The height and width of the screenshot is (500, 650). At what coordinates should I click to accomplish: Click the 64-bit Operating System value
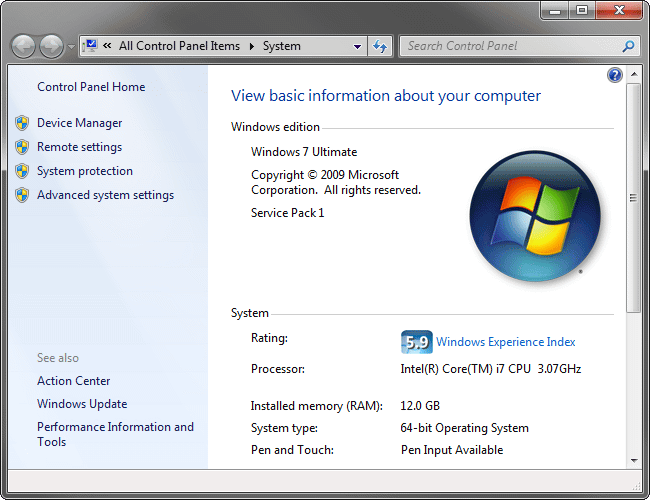click(x=465, y=428)
